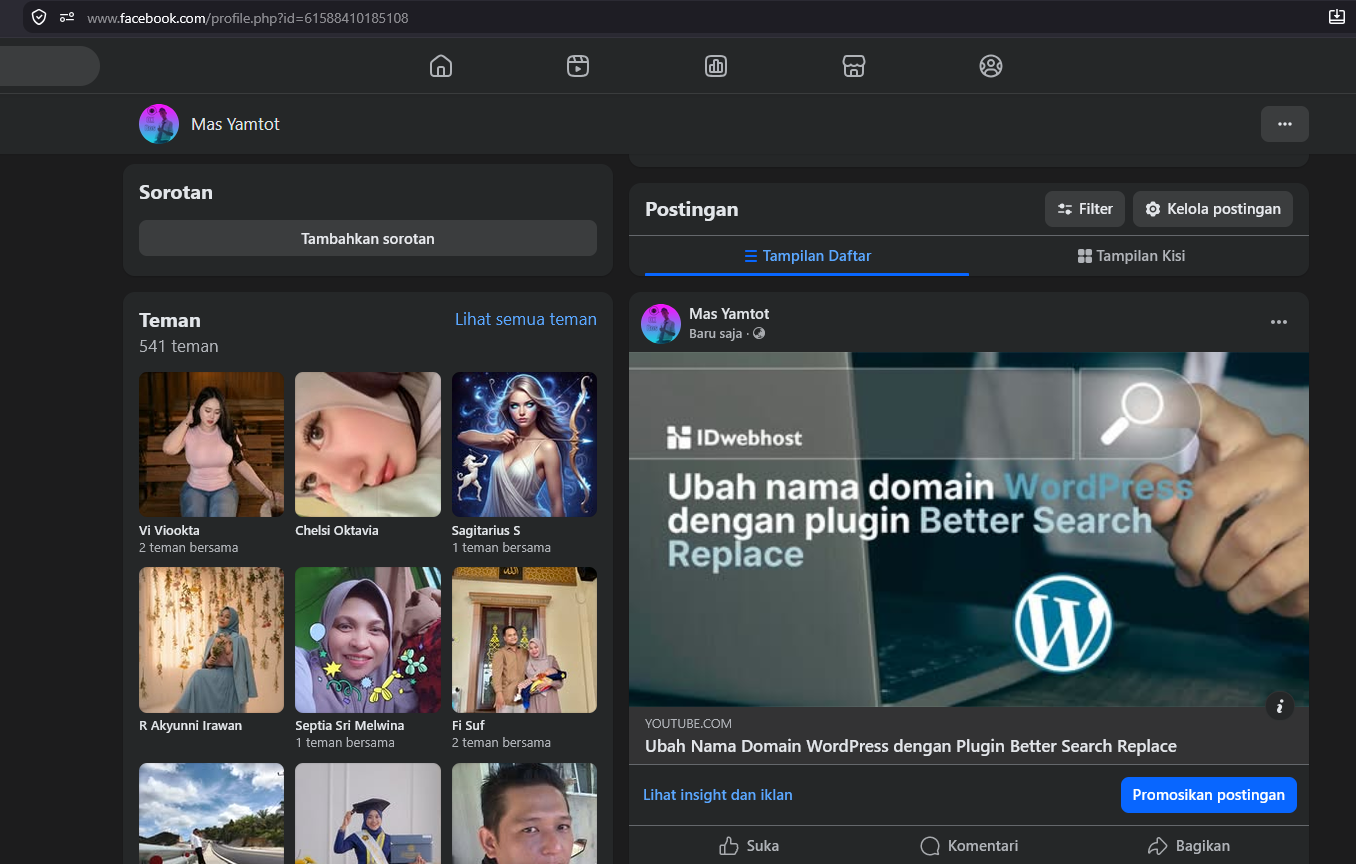1356x864 pixels.
Task: Open the Marketplace storefront icon
Action: tap(853, 66)
